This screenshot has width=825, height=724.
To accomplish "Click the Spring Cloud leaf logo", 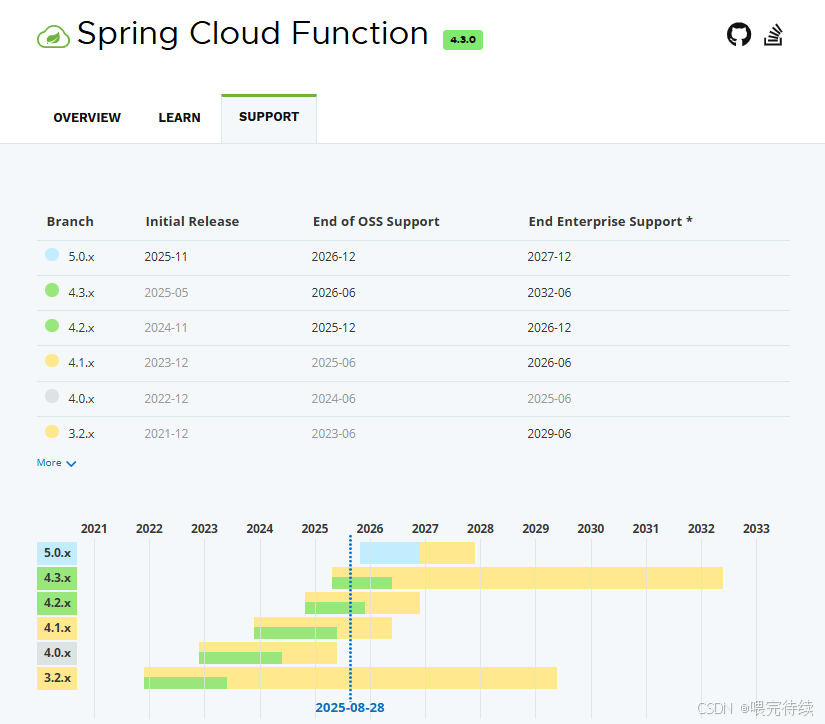I will 53,37.
